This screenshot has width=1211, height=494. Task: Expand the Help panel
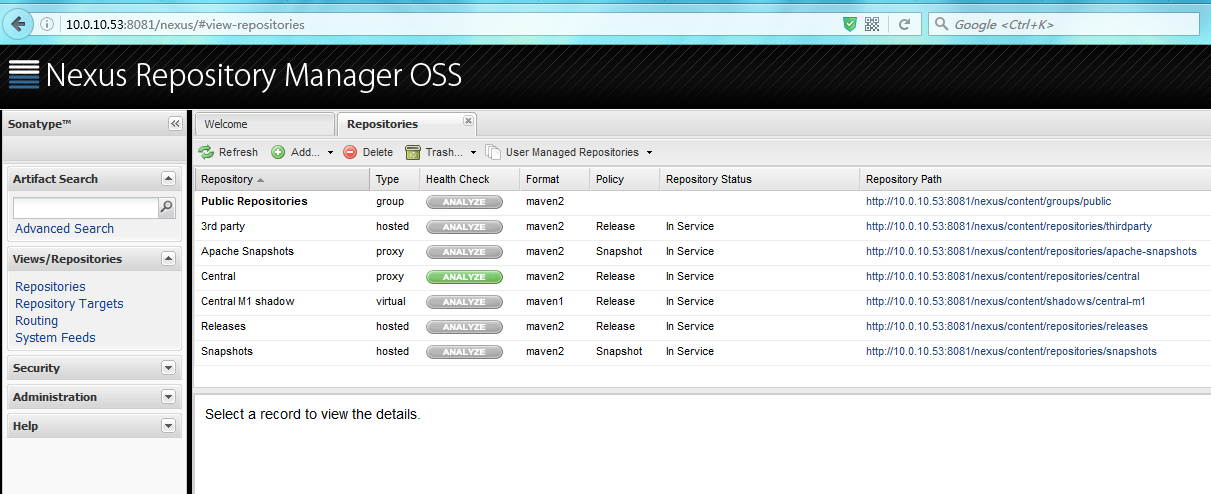coord(168,426)
